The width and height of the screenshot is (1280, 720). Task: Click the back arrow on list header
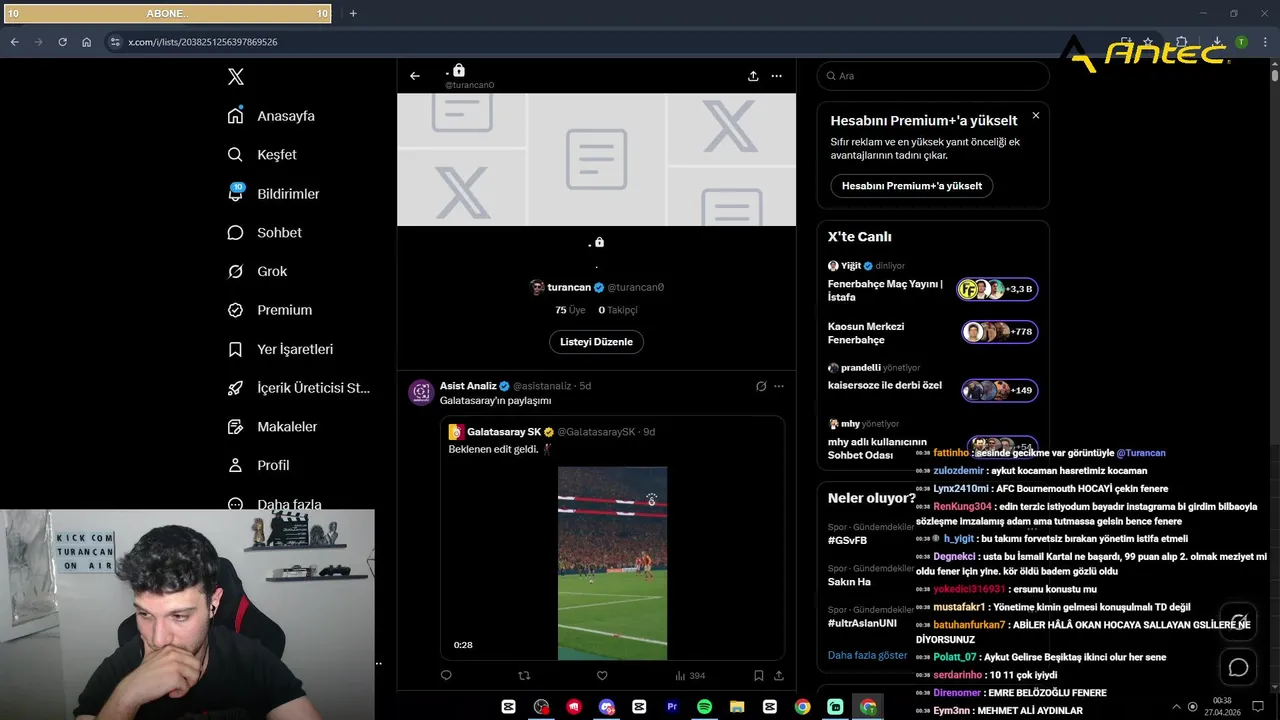415,76
